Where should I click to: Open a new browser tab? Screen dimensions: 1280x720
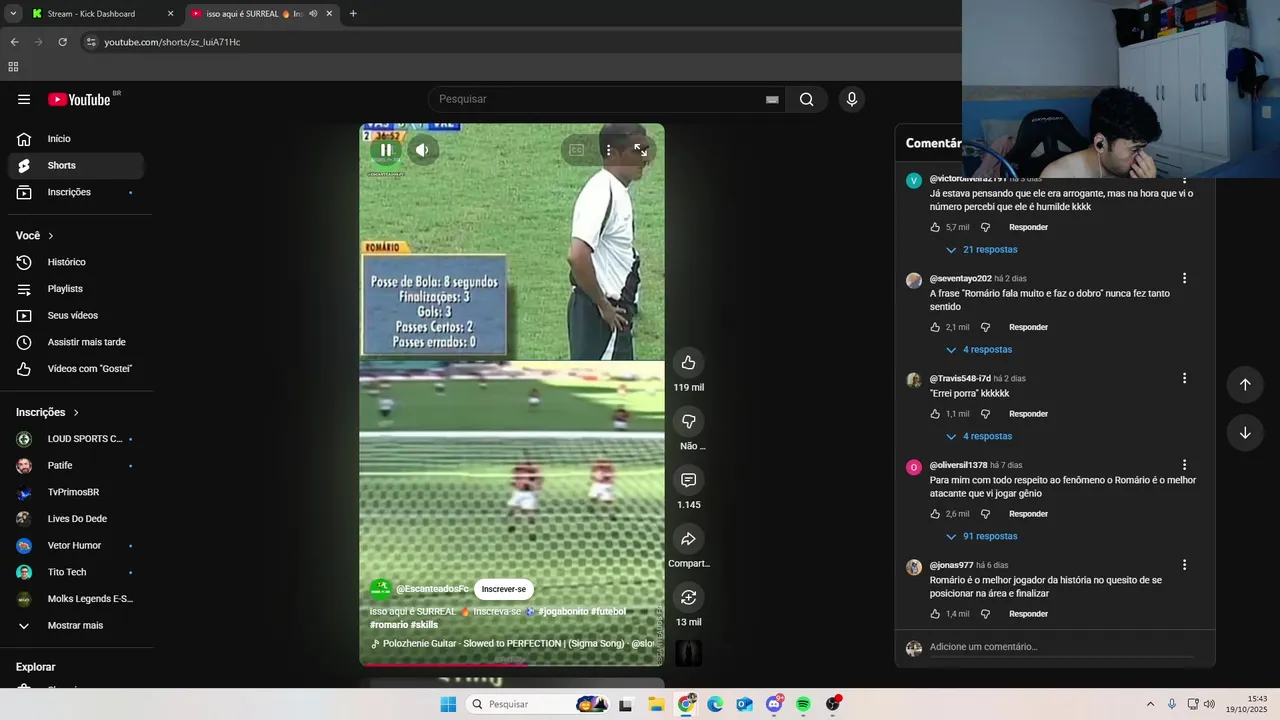tap(353, 14)
